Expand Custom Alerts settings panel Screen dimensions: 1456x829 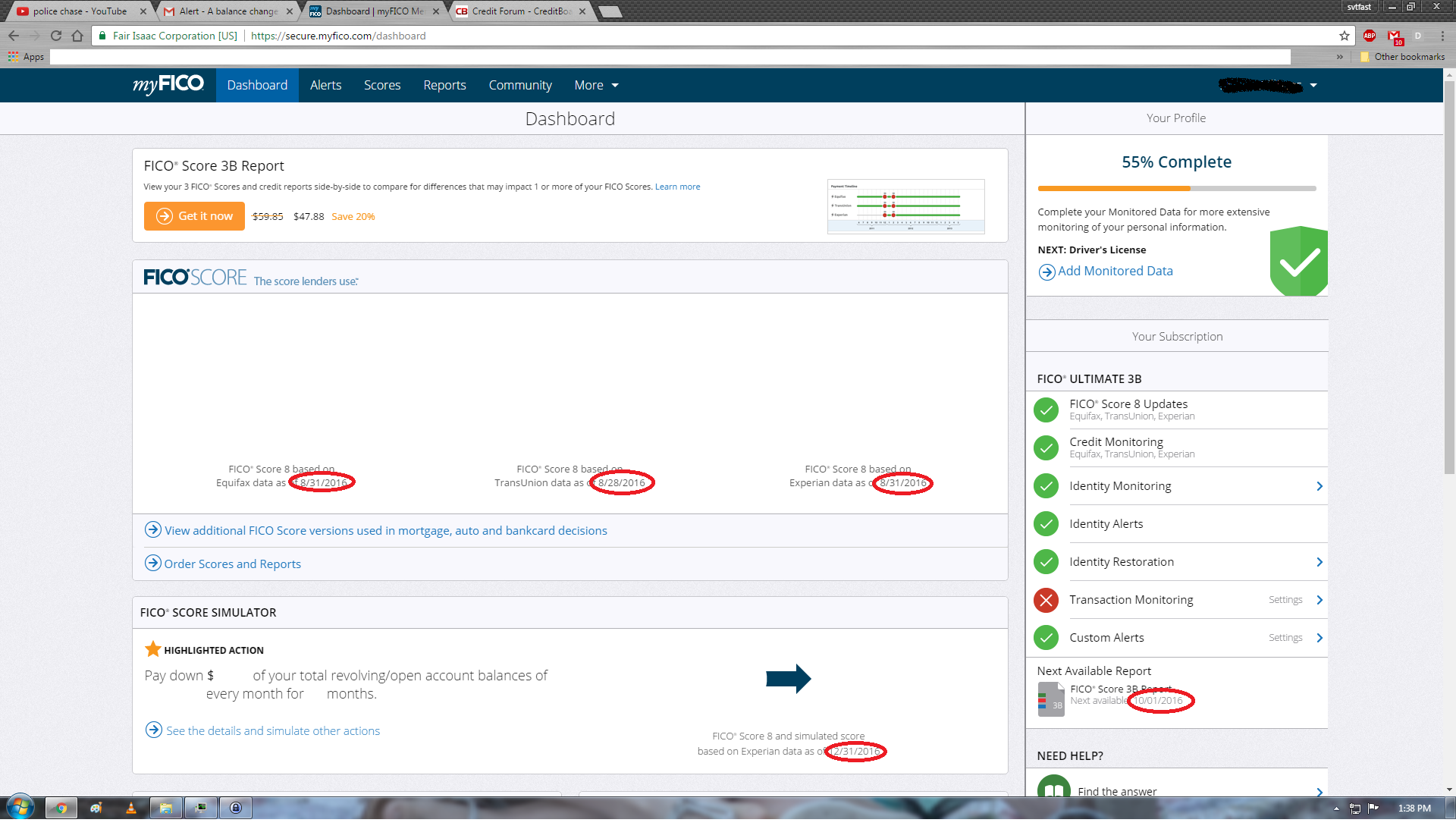click(1320, 637)
